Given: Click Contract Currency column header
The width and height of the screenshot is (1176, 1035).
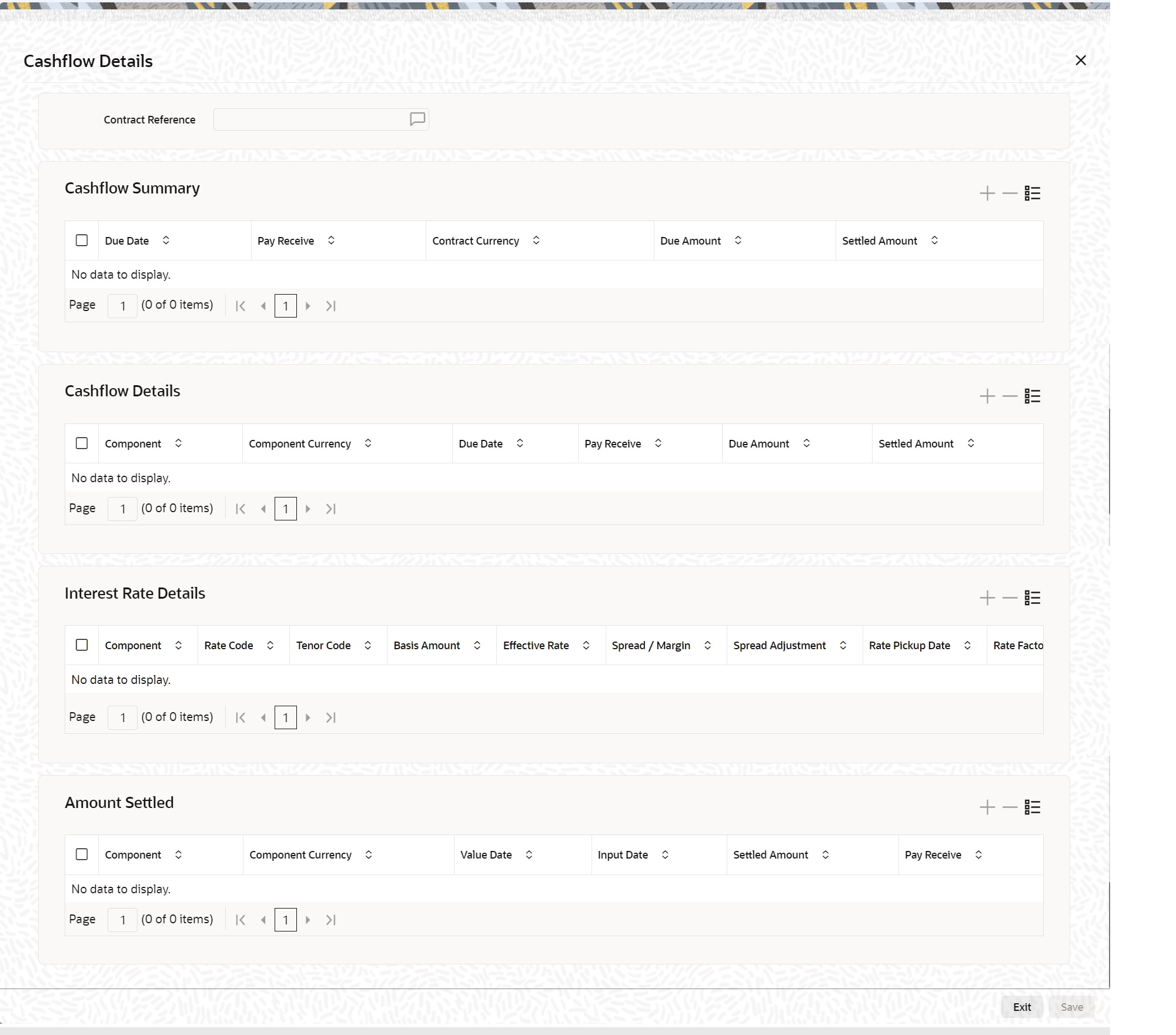Looking at the screenshot, I should click(476, 241).
